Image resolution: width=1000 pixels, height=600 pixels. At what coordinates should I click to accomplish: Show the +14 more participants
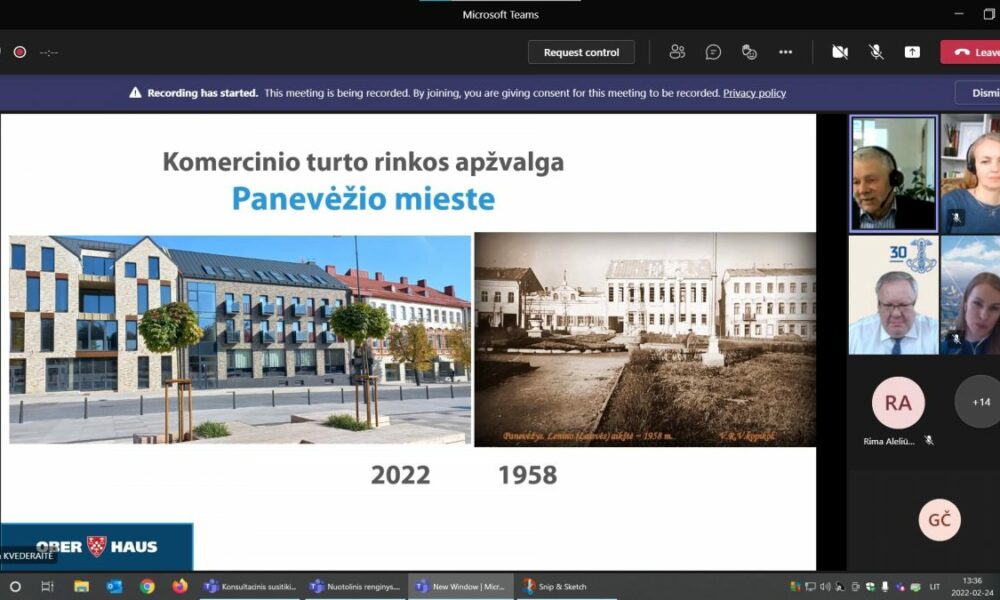point(981,402)
